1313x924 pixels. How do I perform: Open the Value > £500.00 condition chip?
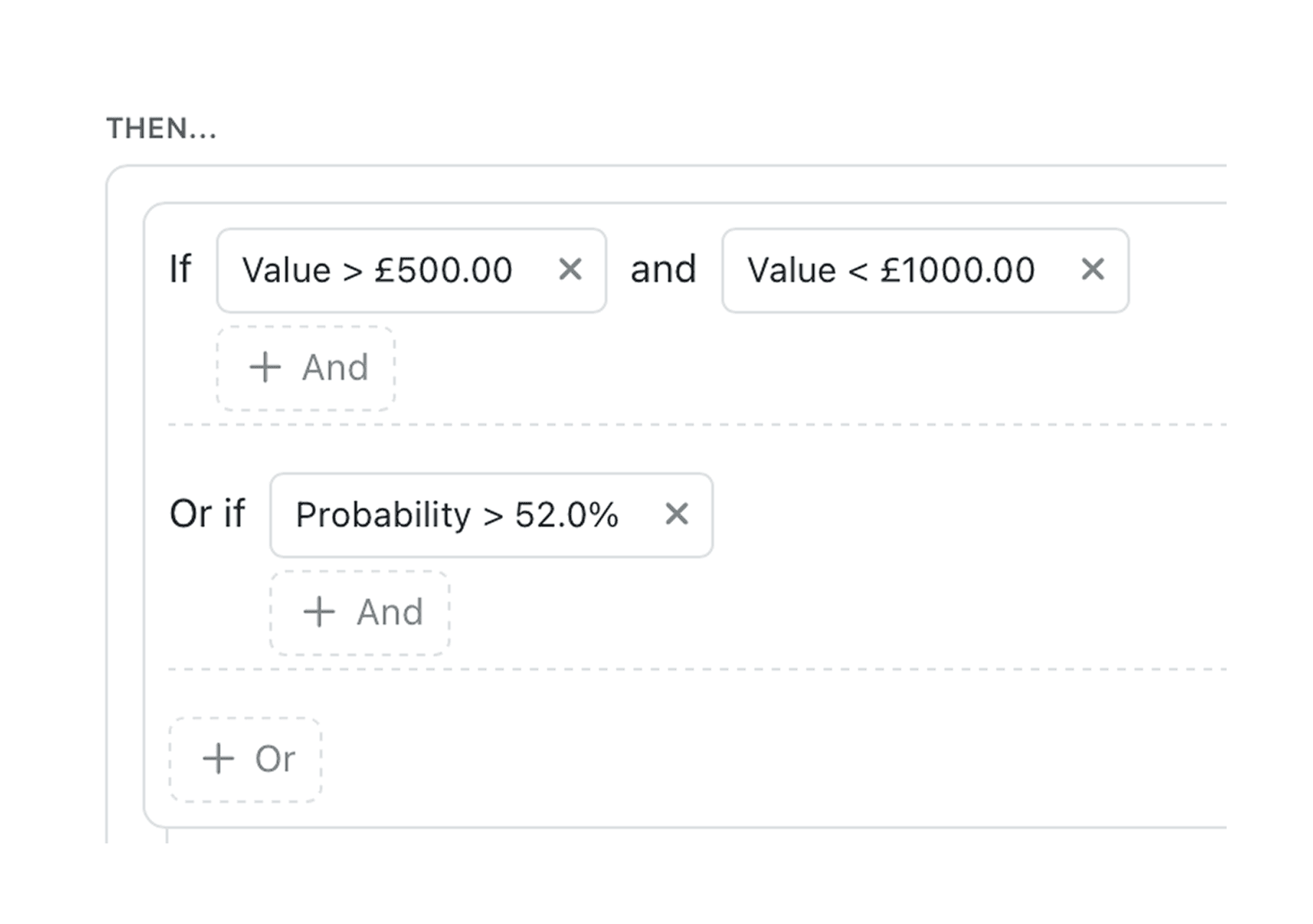[411, 271]
